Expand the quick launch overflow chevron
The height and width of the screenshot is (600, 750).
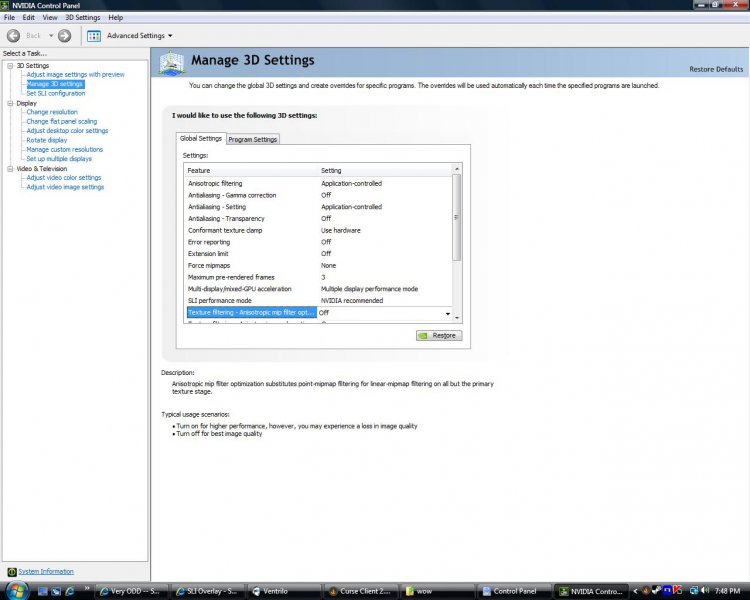click(87, 588)
